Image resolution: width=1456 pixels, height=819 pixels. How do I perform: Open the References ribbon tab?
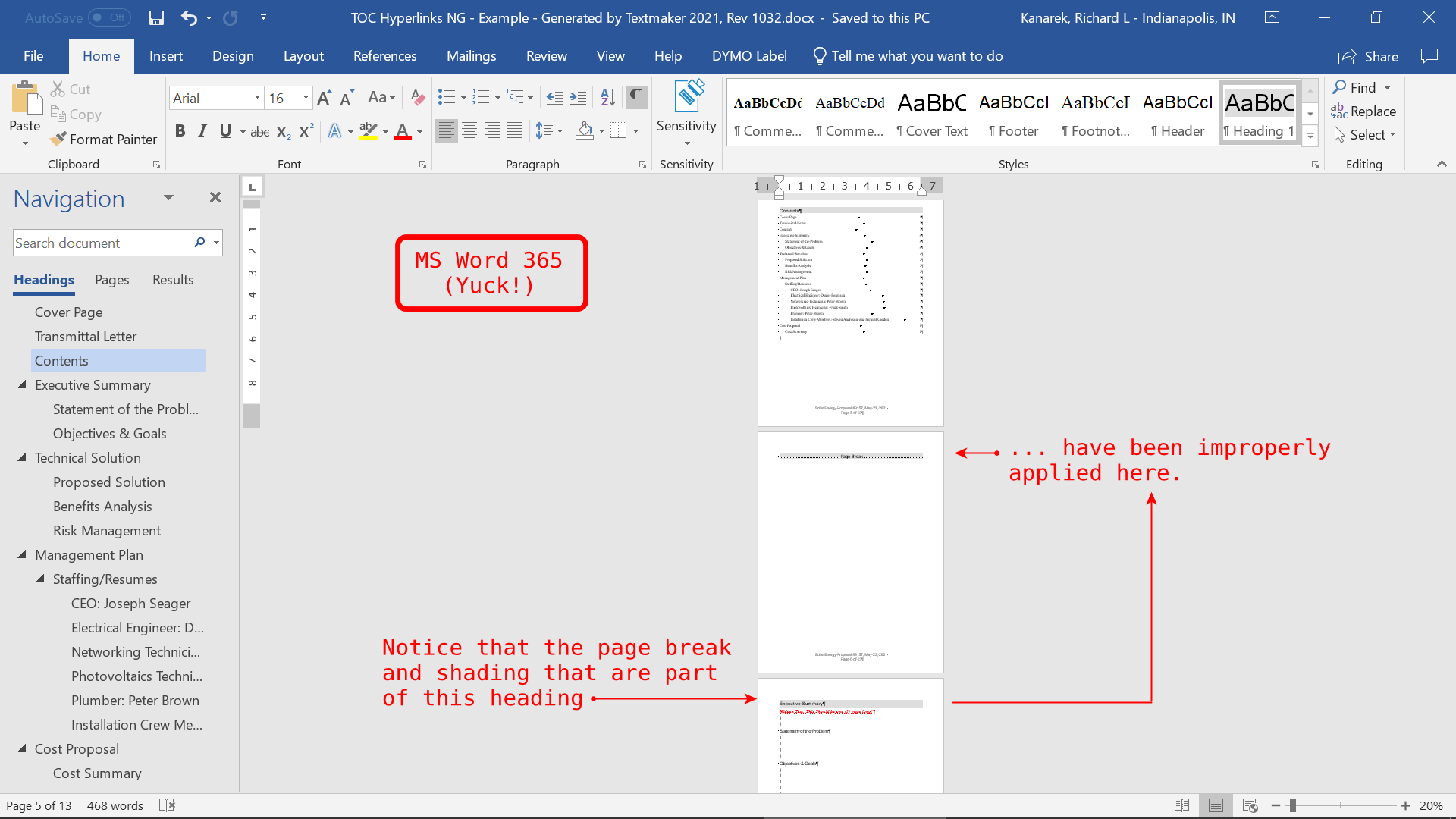click(x=384, y=56)
